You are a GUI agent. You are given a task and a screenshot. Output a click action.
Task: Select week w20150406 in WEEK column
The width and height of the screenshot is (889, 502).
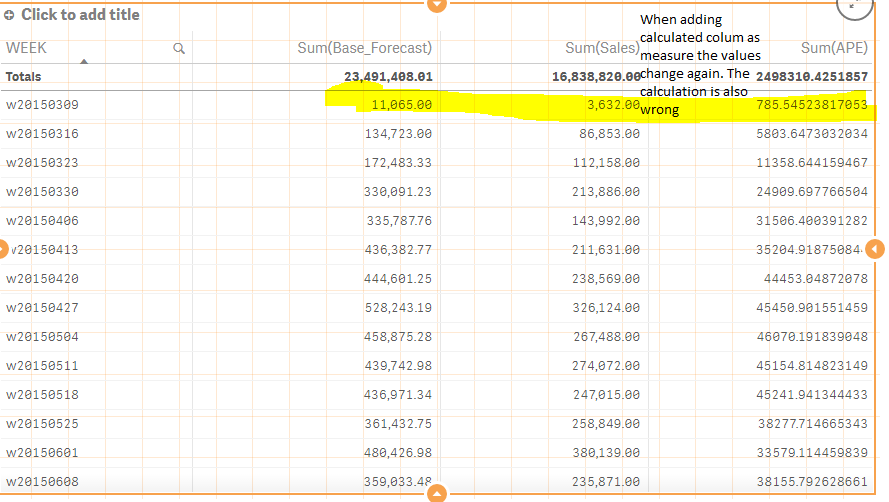tap(43, 220)
